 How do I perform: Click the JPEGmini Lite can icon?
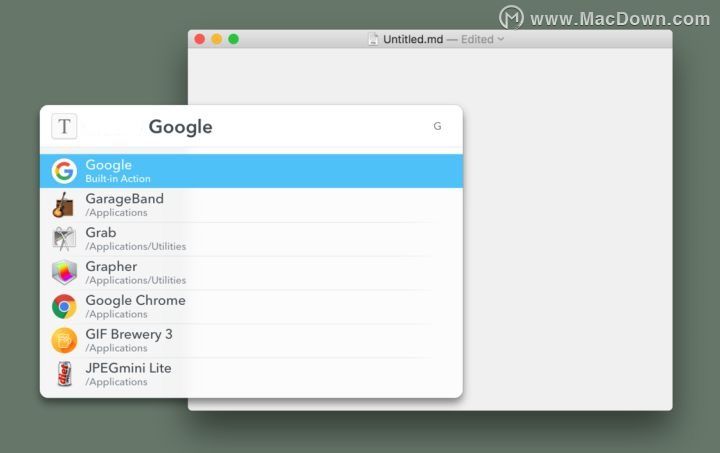click(64, 374)
